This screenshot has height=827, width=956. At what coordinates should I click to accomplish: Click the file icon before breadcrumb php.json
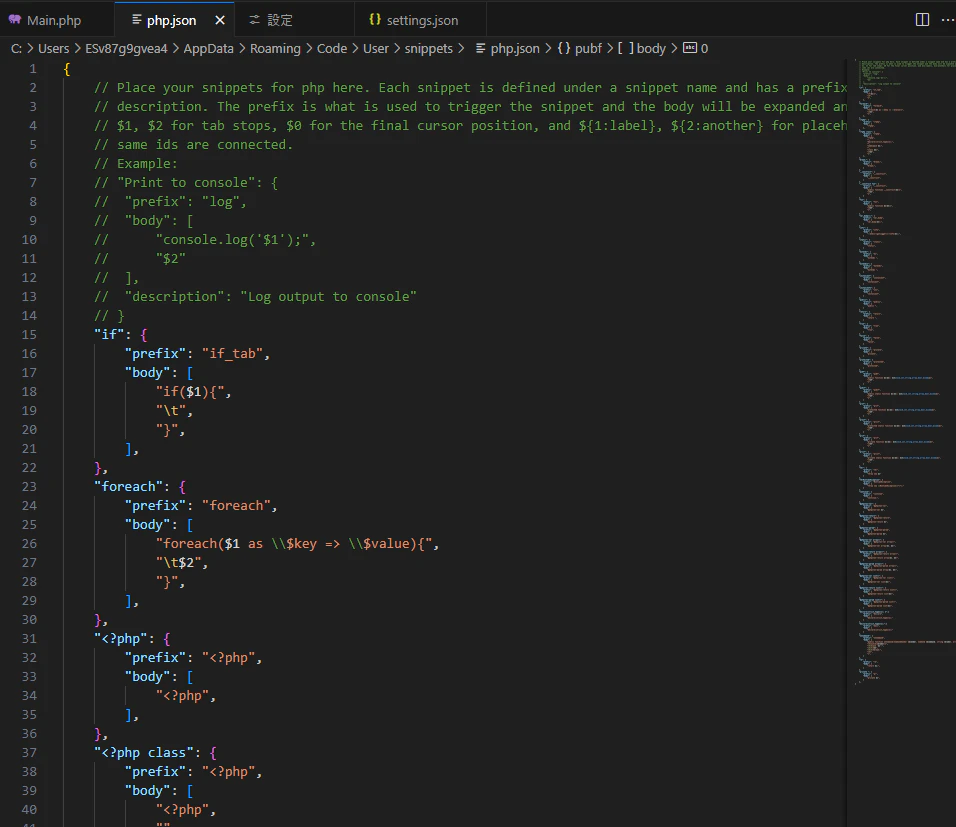coord(480,48)
